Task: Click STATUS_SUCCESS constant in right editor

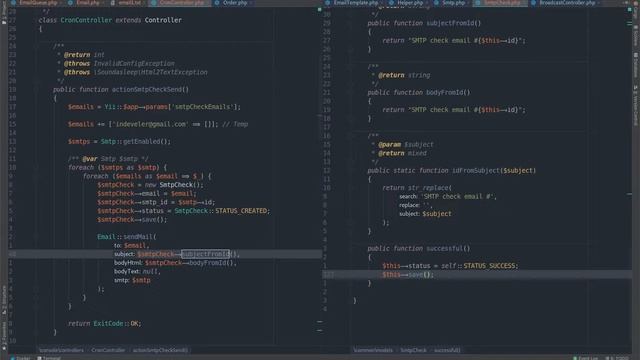Action: 489,266
